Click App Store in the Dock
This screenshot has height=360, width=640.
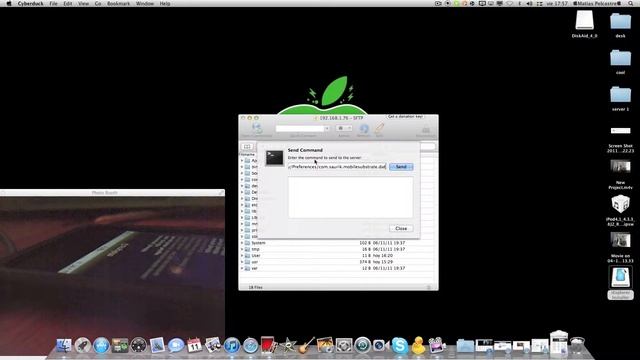click(x=101, y=346)
